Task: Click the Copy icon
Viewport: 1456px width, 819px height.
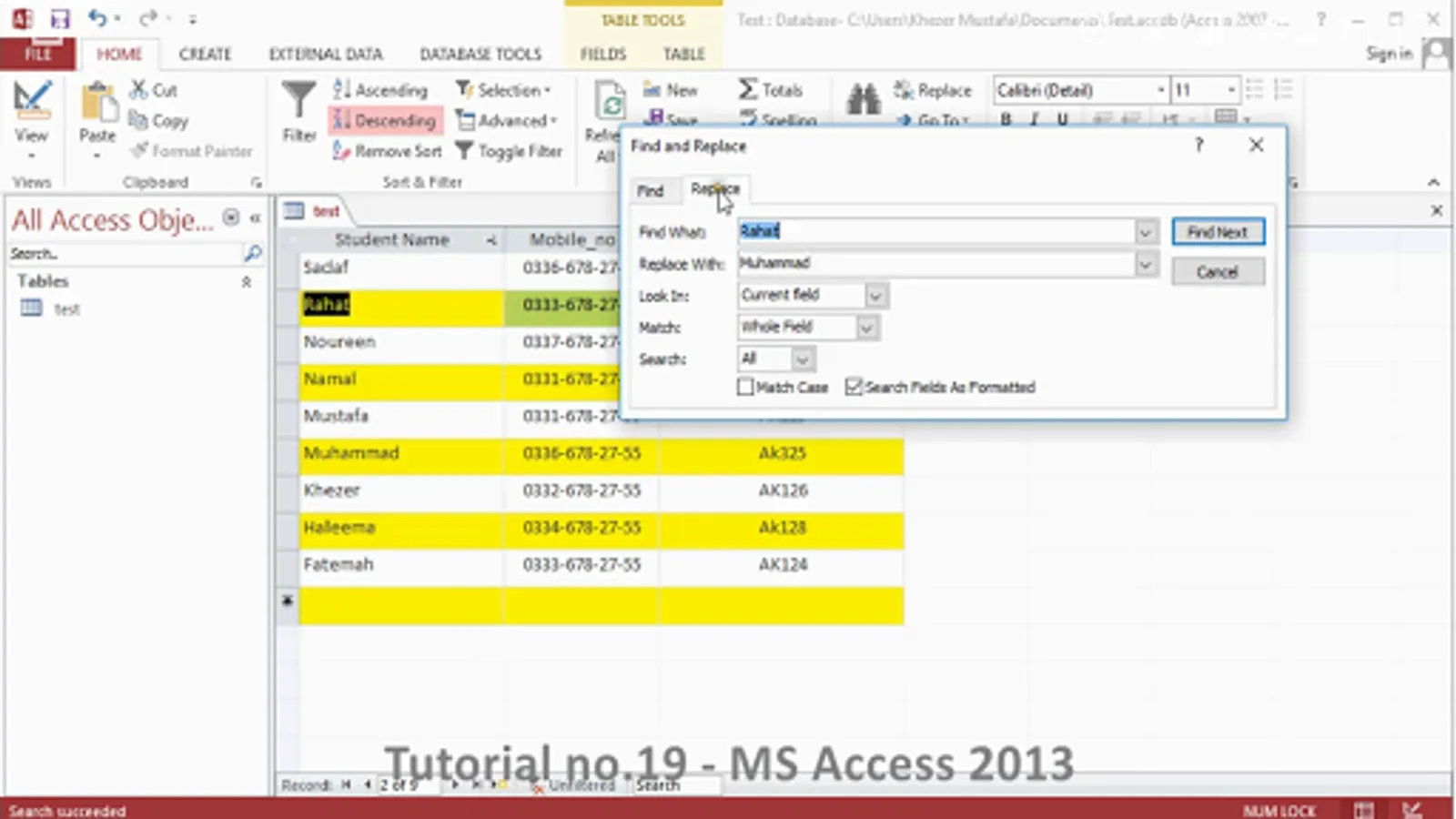Action: [x=158, y=120]
